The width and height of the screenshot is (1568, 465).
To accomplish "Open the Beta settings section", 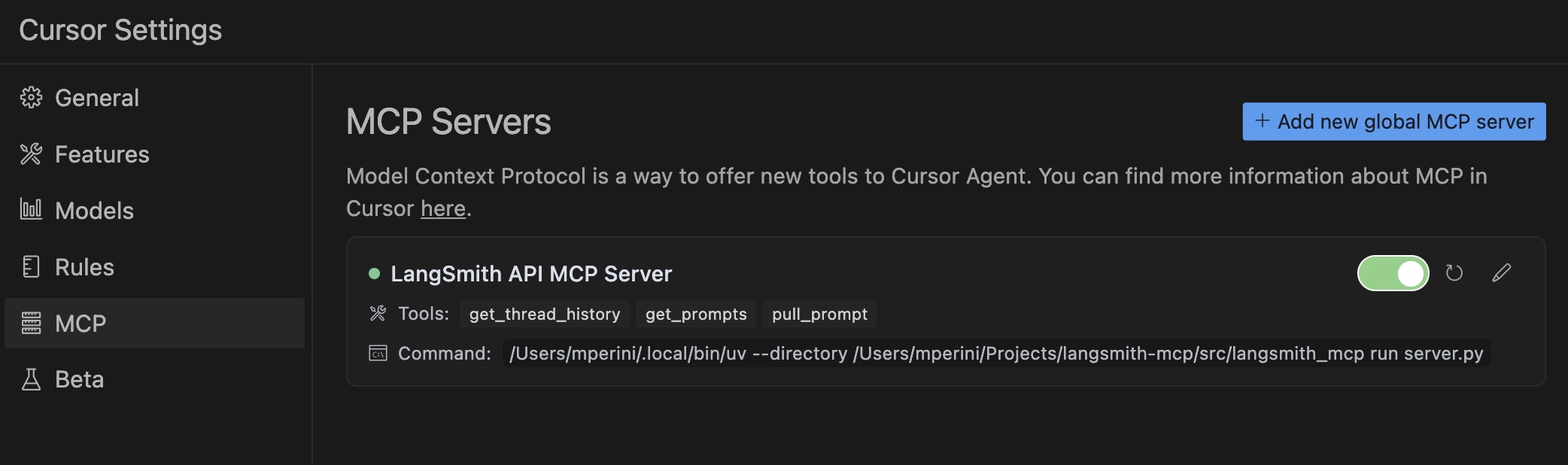I will point(79,379).
